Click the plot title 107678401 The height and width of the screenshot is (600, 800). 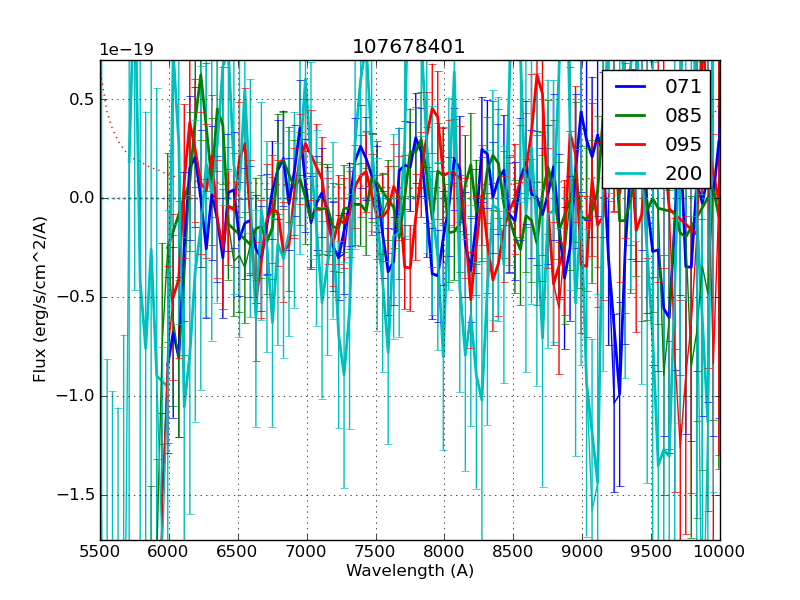pos(409,47)
